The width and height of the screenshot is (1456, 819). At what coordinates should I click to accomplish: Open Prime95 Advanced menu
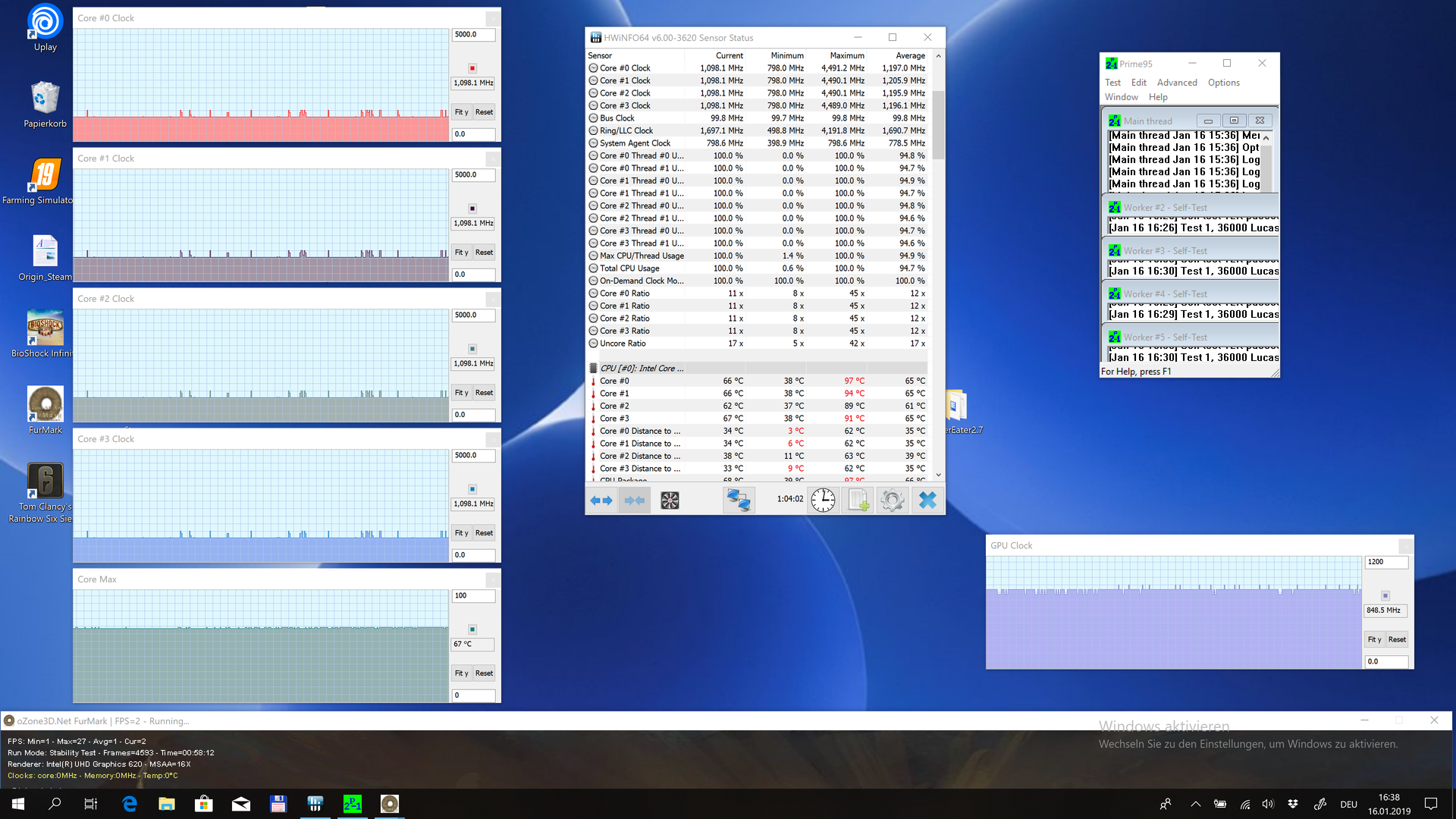tap(1177, 83)
